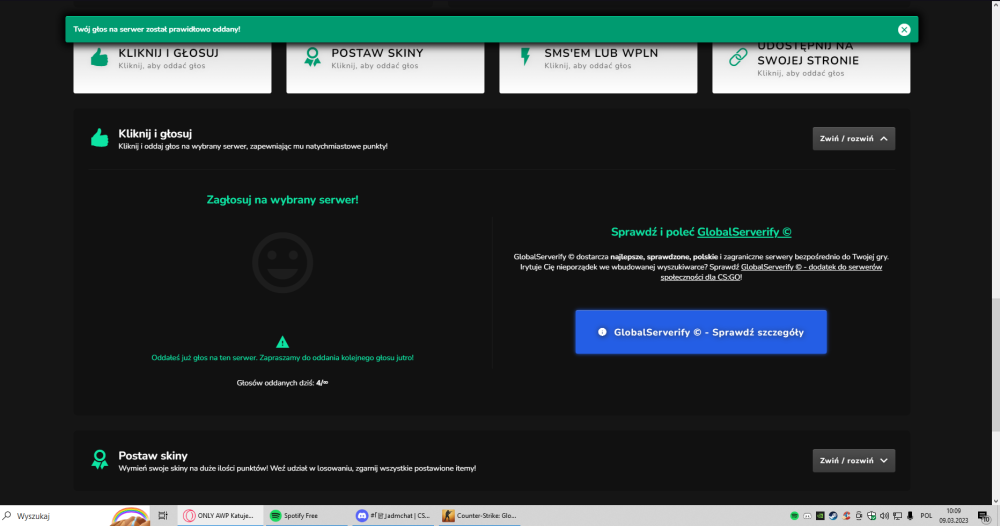Viewport: 1000px width, 526px height.
Task: Switch to Spotify Free on the taskbar
Action: (x=305, y=516)
